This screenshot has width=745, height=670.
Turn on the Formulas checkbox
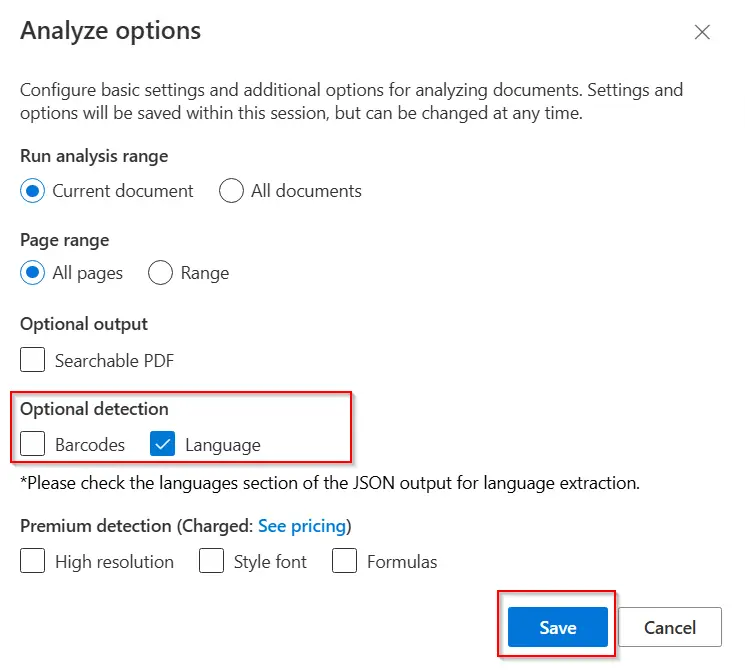point(344,561)
